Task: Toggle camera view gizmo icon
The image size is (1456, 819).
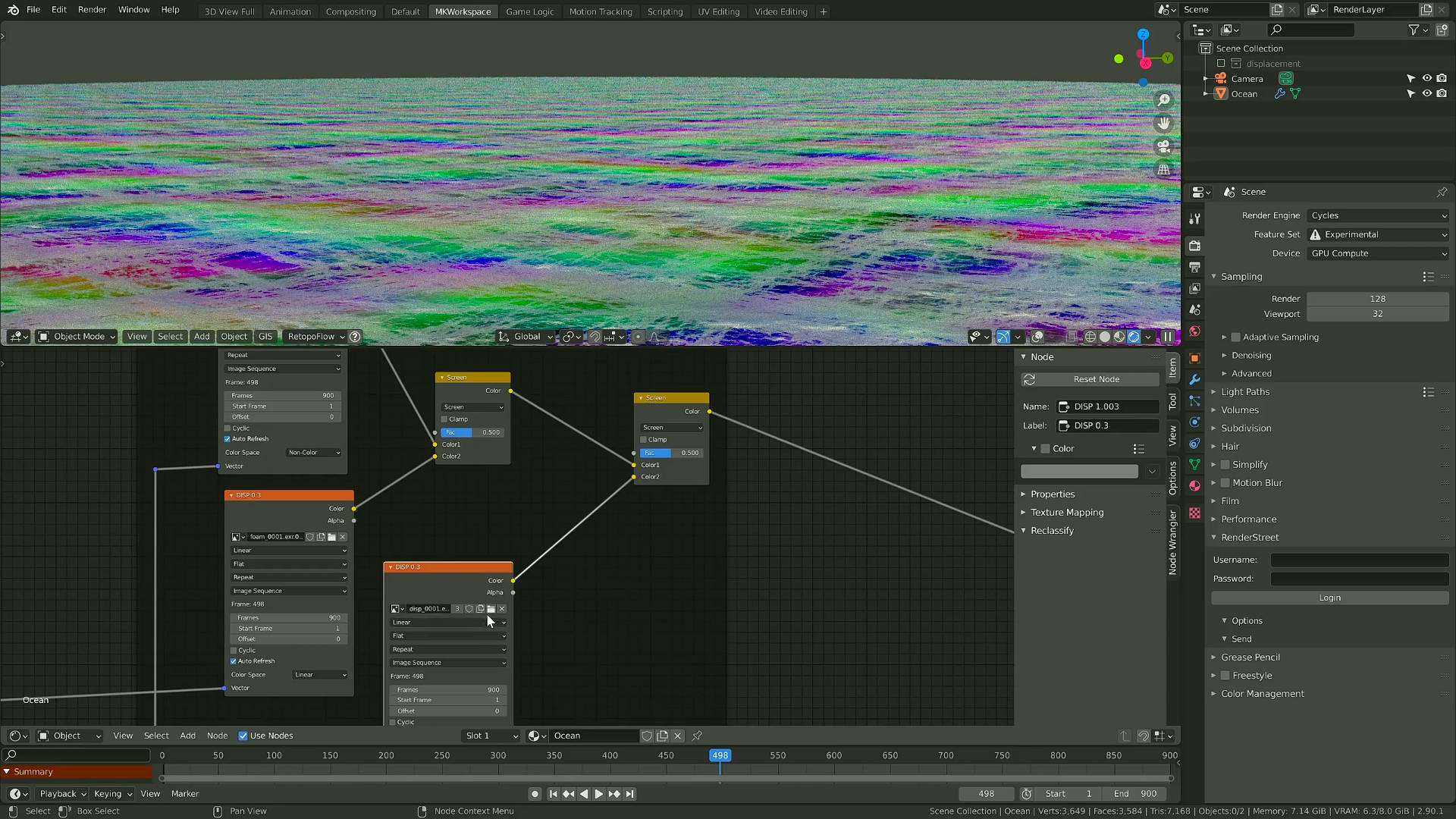Action: click(x=1164, y=146)
